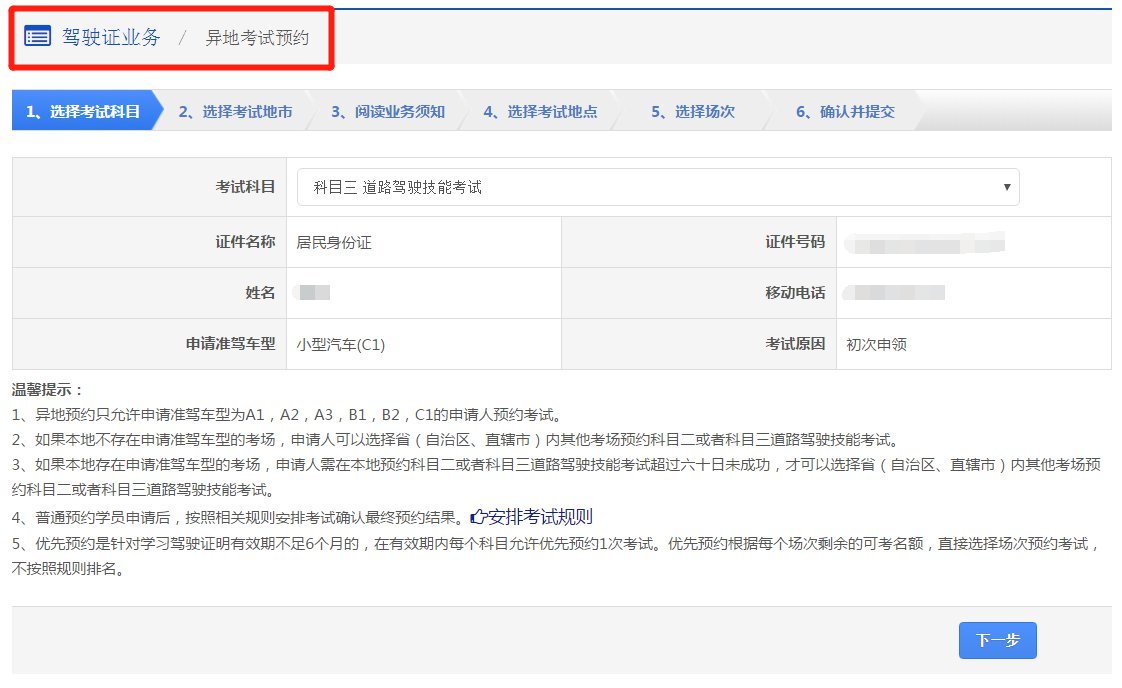This screenshot has width=1122, height=688.
Task: Switch to step 2 选择考试地市
Action: pyautogui.click(x=235, y=112)
